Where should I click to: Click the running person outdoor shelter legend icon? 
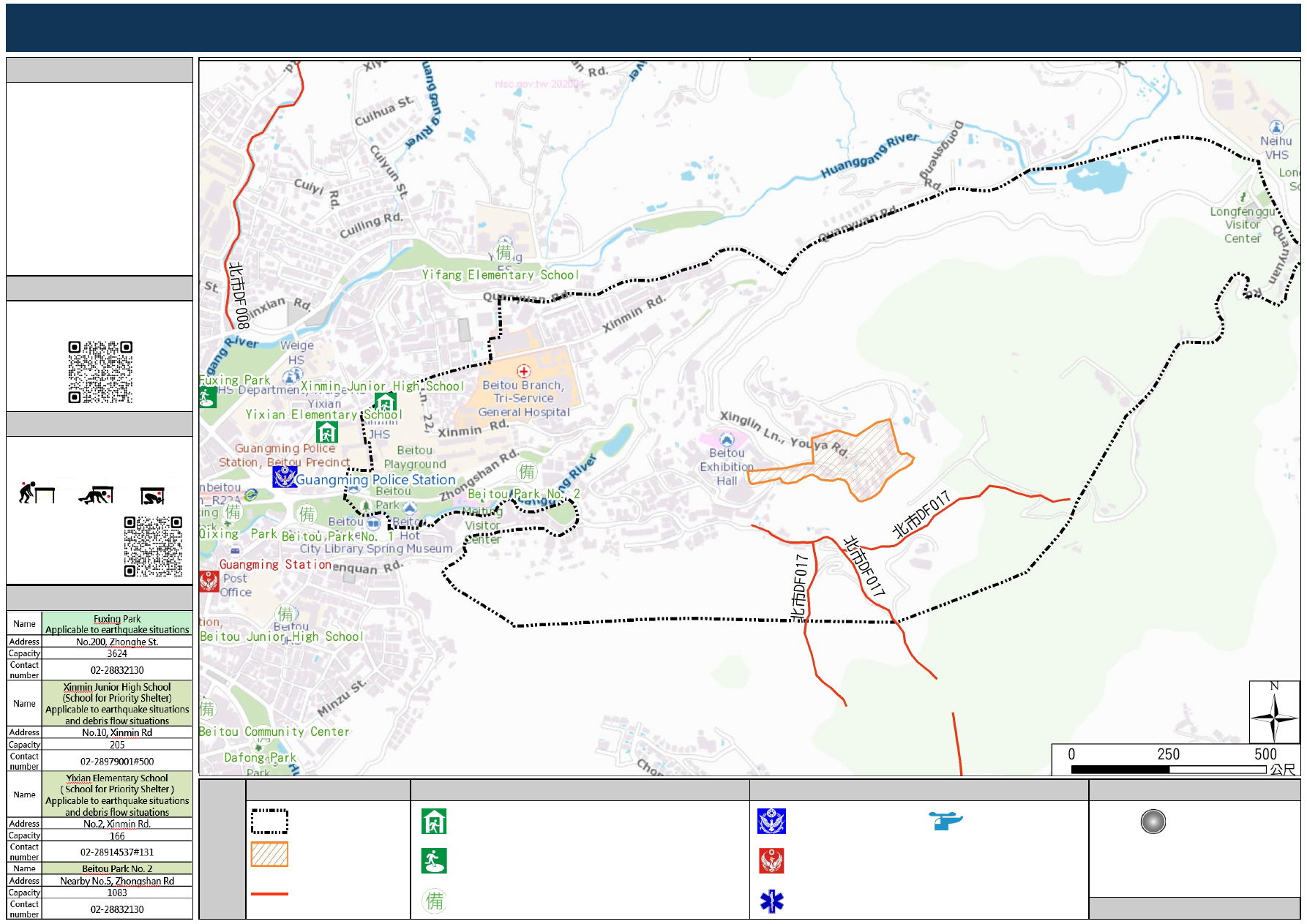coord(434,861)
